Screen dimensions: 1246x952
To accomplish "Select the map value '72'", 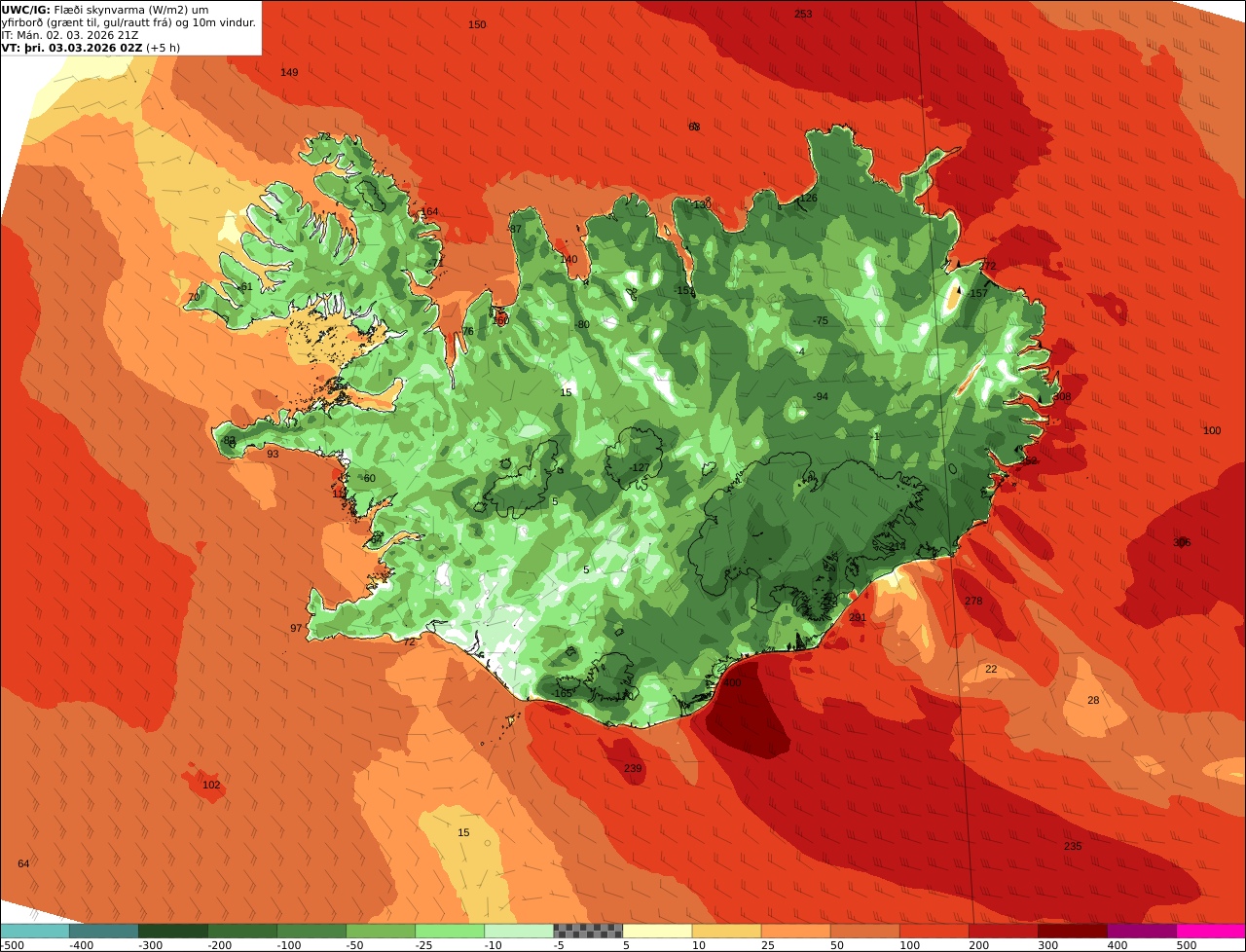I will (409, 641).
